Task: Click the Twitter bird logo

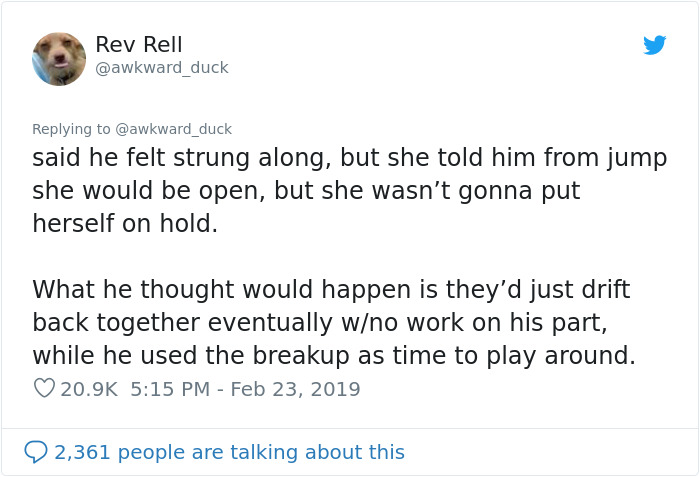Action: pyautogui.click(x=654, y=45)
